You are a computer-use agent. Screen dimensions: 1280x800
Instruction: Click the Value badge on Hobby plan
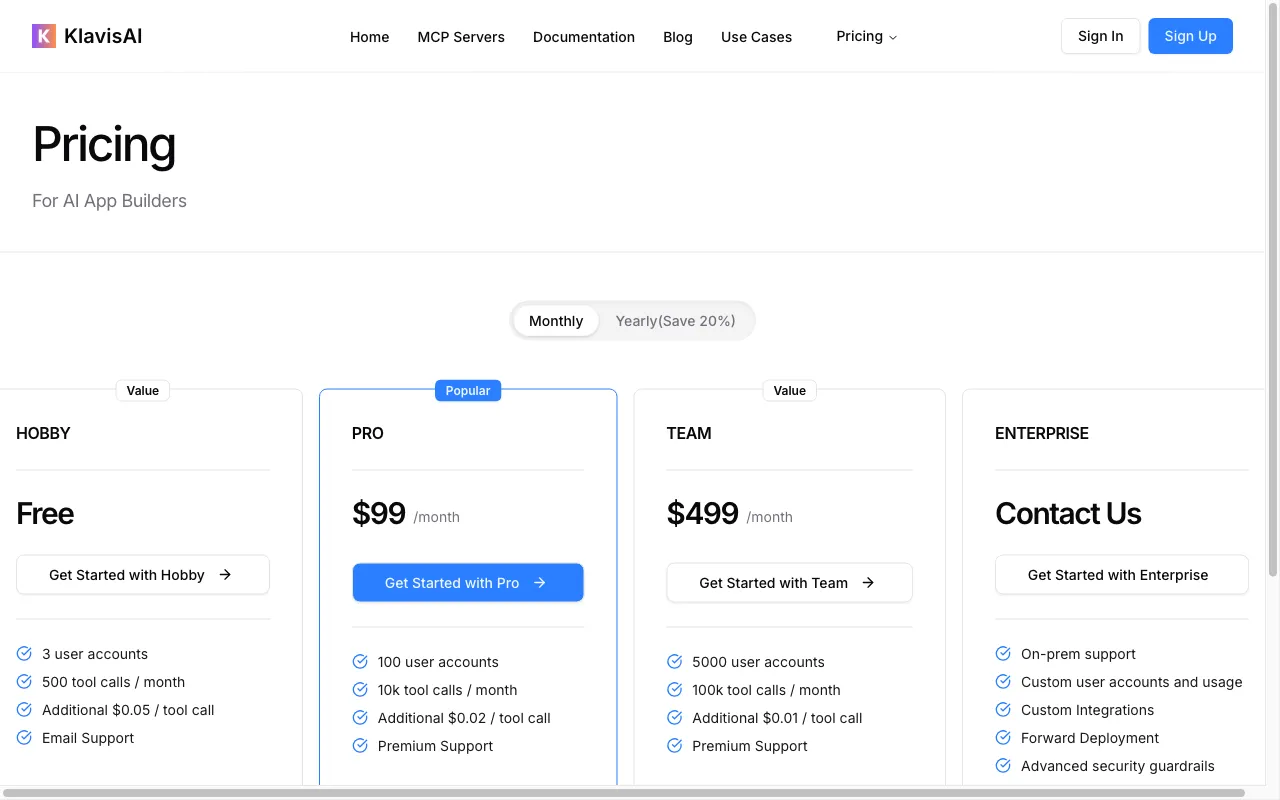click(143, 391)
